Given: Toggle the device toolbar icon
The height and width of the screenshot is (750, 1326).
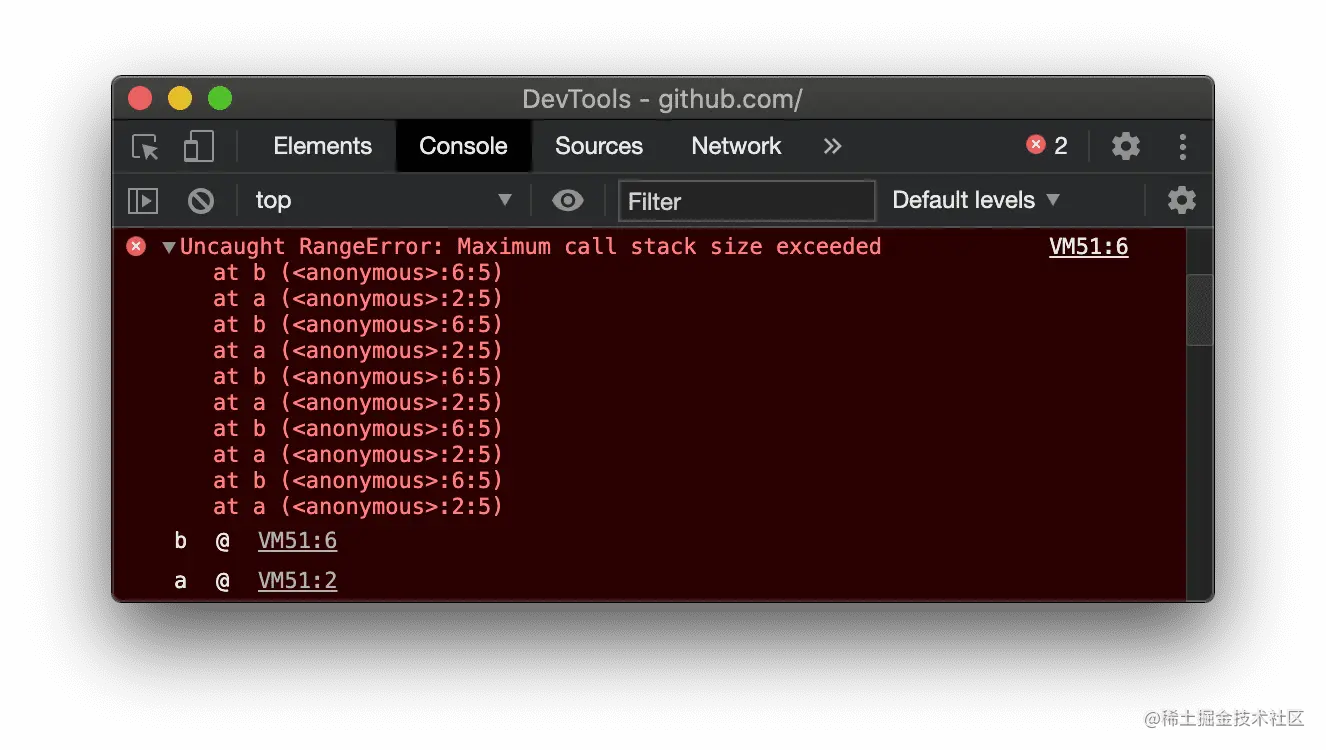Looking at the screenshot, I should (198, 147).
